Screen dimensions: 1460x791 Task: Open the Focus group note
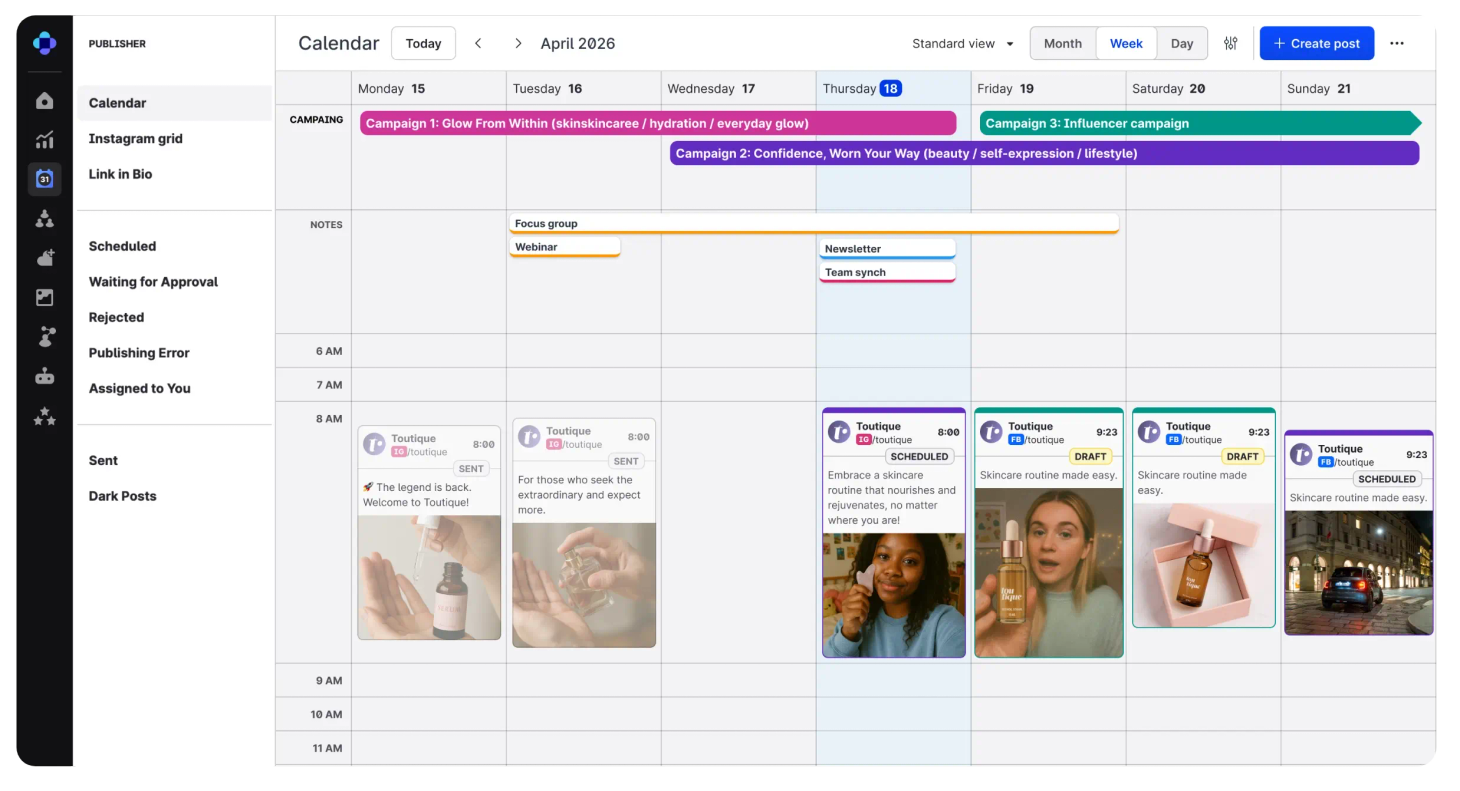(814, 224)
